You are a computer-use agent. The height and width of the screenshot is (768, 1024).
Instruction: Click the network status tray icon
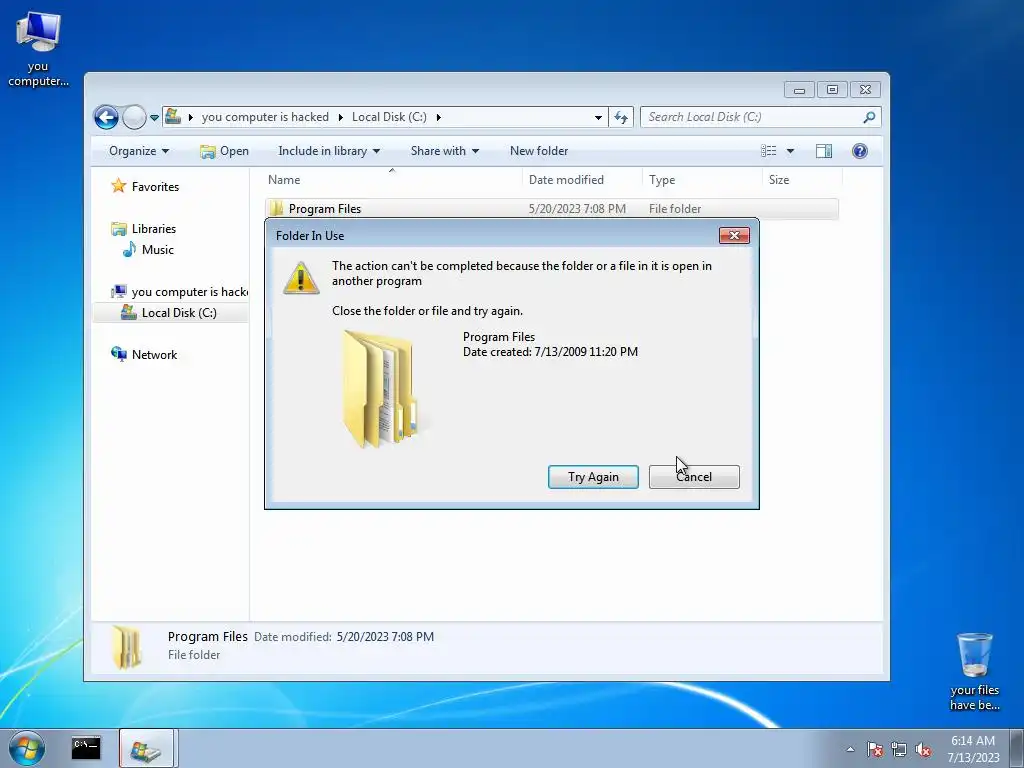pos(899,749)
